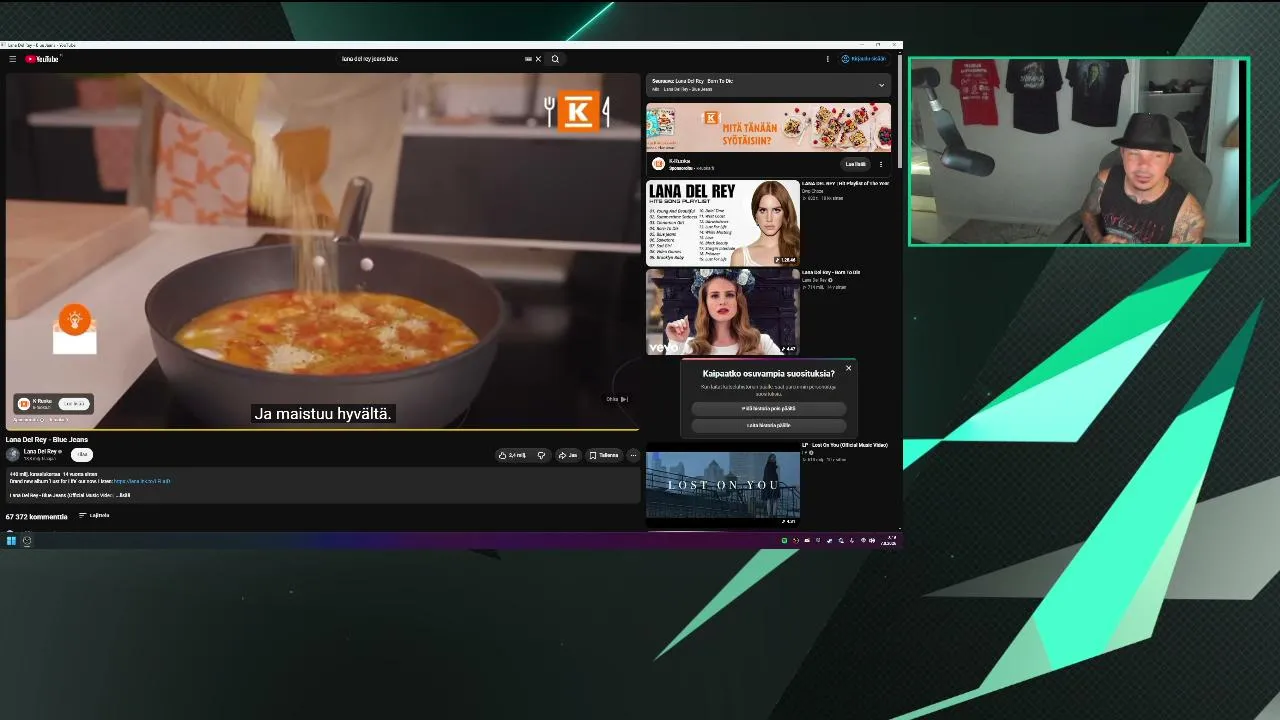
Task: Share the video with the Jaa button
Action: point(568,455)
